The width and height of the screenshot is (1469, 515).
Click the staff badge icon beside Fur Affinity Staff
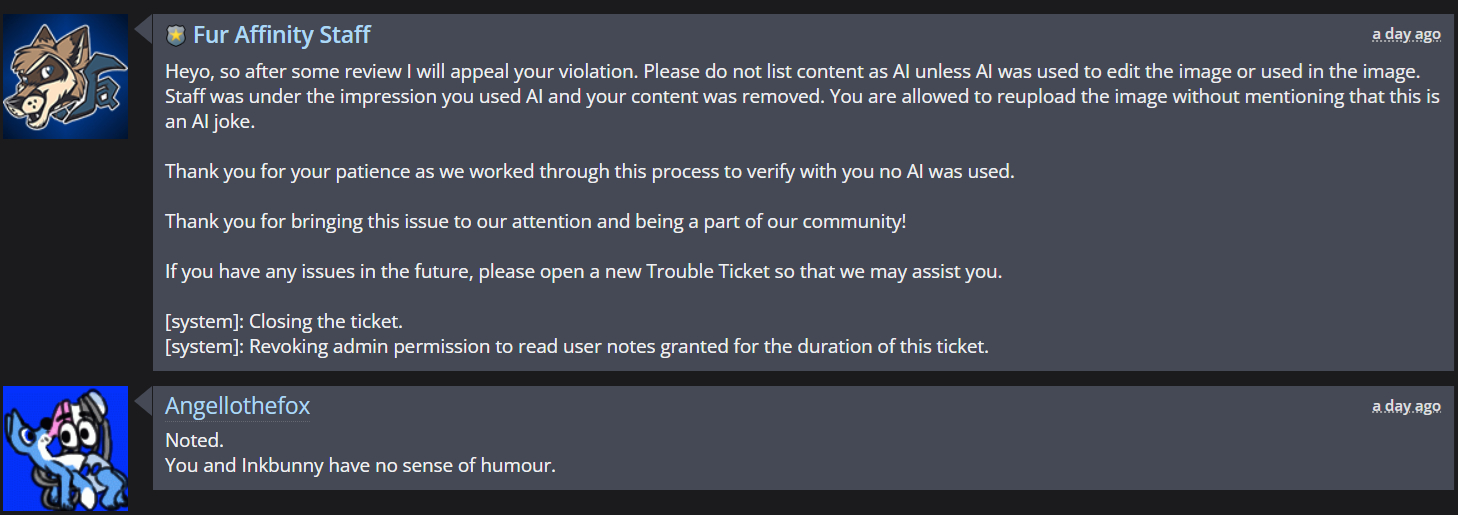pos(176,36)
